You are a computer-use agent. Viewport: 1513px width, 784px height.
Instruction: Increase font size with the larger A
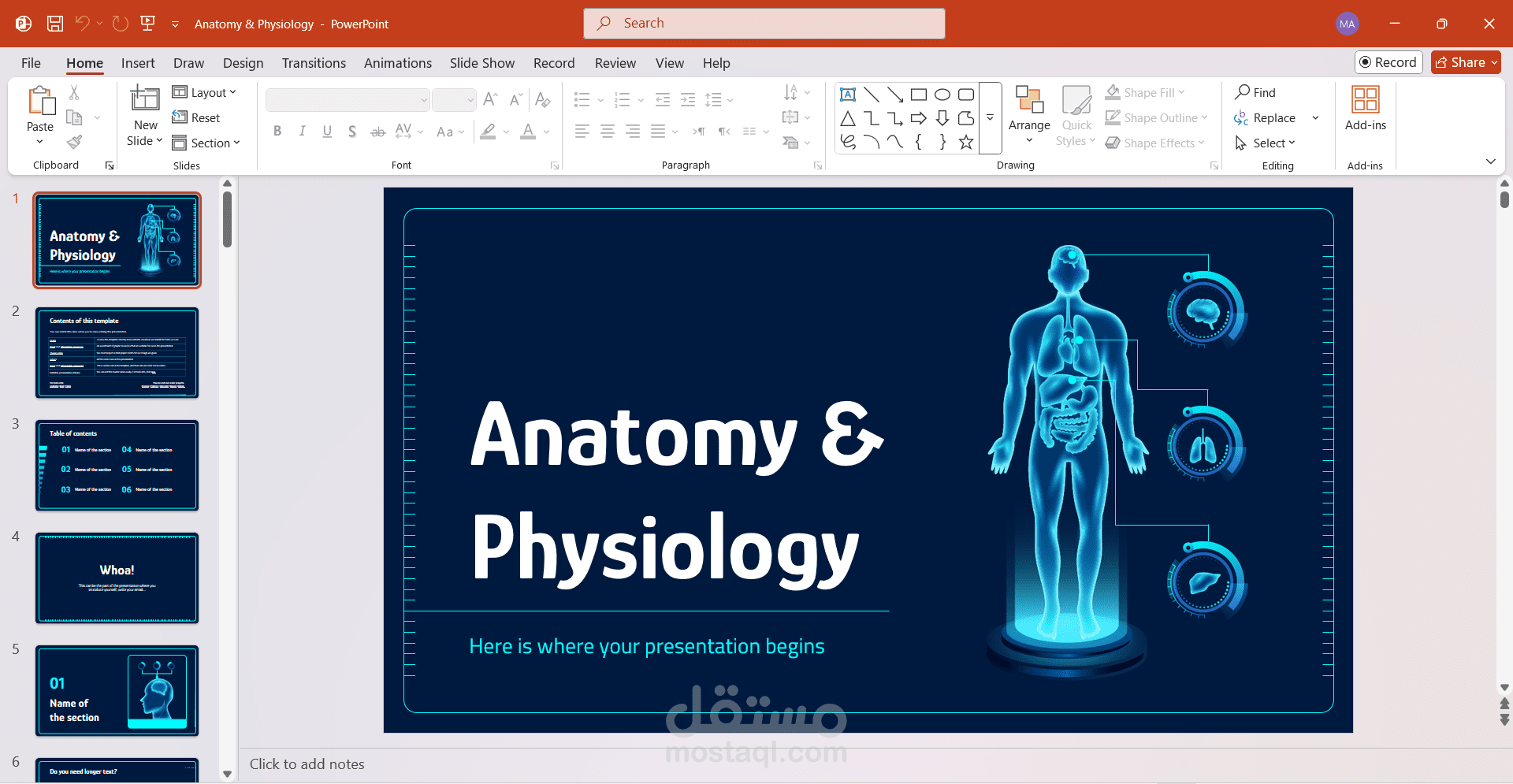click(490, 99)
